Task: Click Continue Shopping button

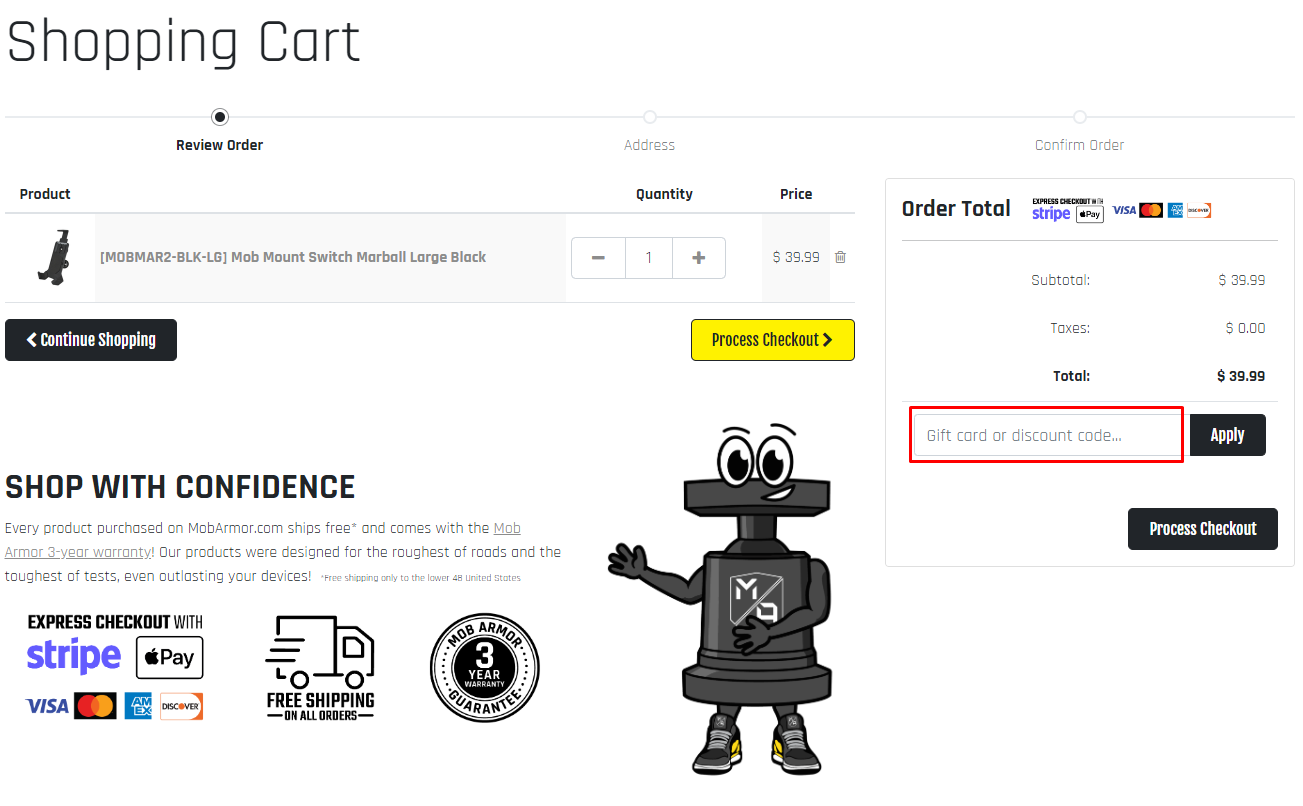Action: click(91, 340)
